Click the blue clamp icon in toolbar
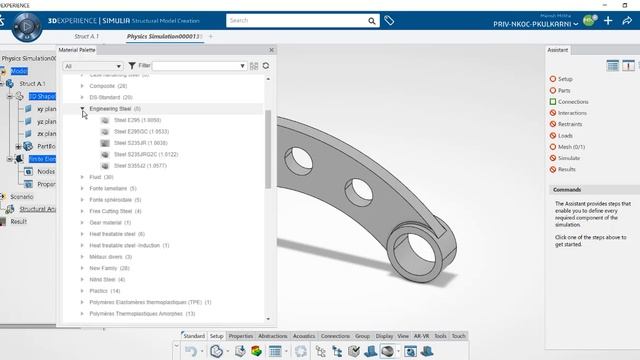 (x=371, y=351)
